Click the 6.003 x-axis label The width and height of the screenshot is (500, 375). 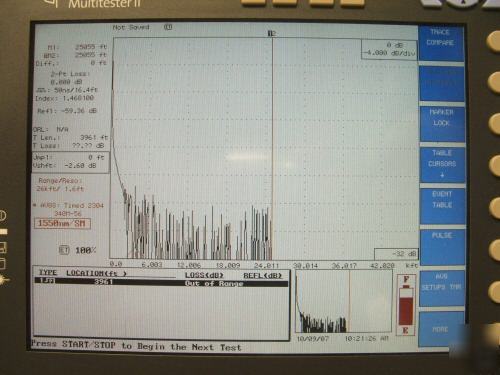click(x=152, y=265)
